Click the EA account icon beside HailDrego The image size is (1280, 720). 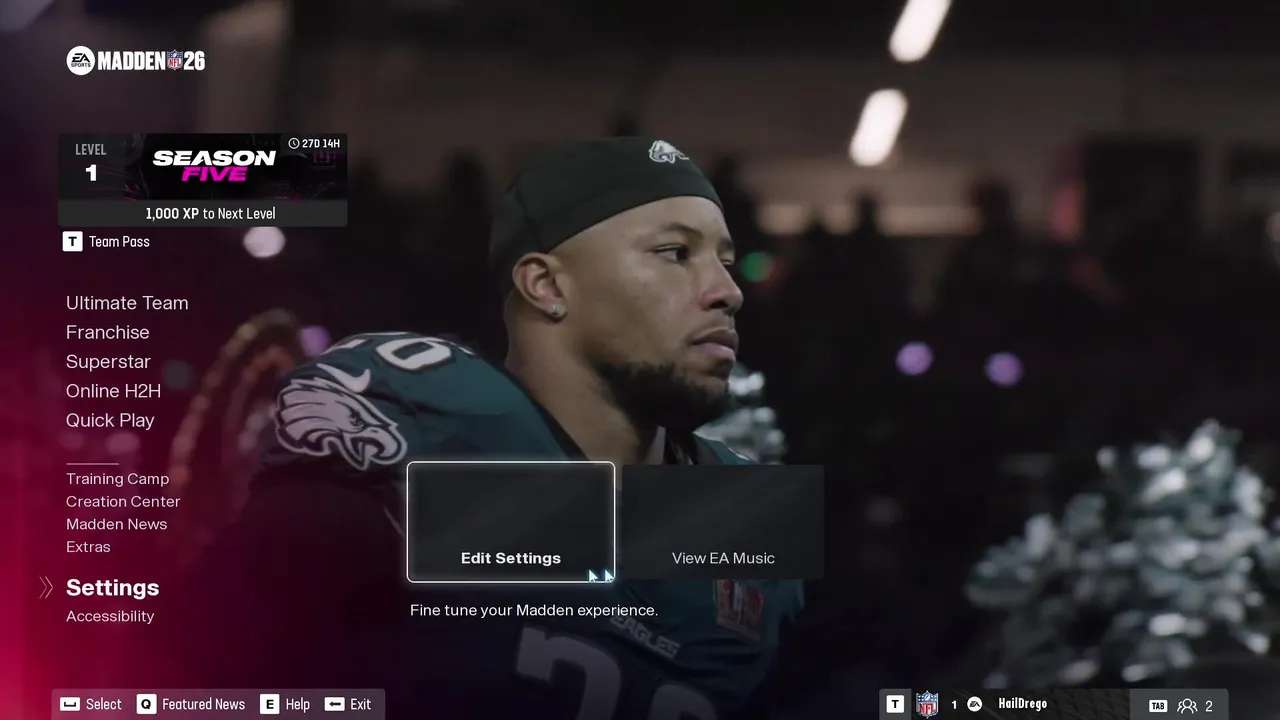974,704
